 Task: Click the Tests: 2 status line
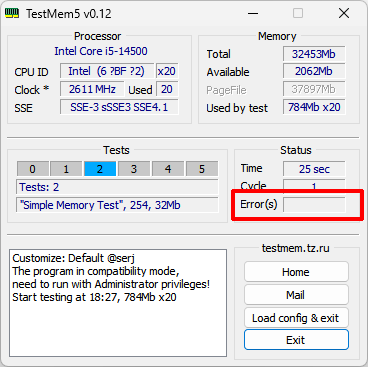point(117,187)
